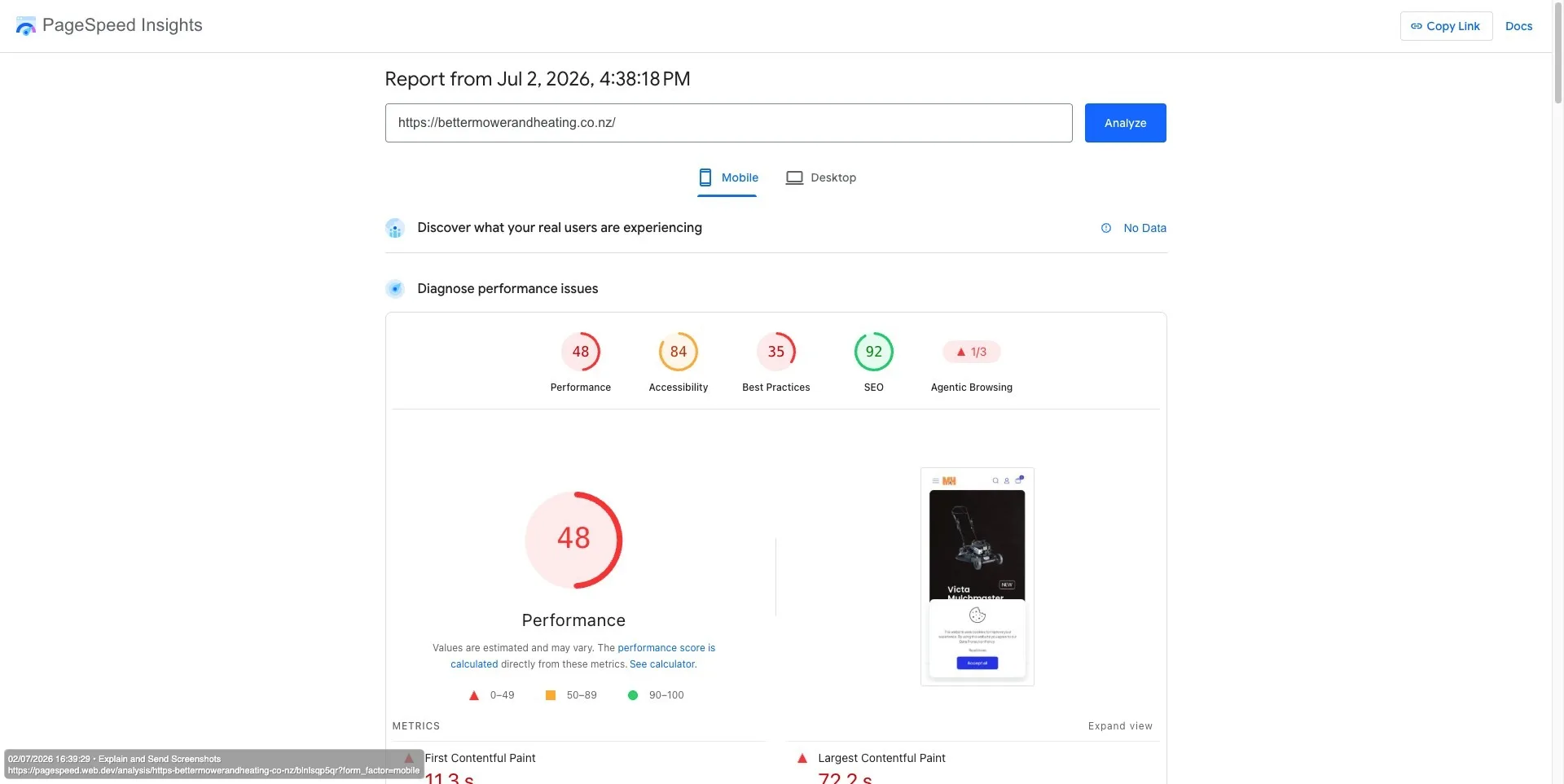Screen dimensions: 1564x784
Task: Click the red triangle 0–49 legend icon
Action: 474,695
